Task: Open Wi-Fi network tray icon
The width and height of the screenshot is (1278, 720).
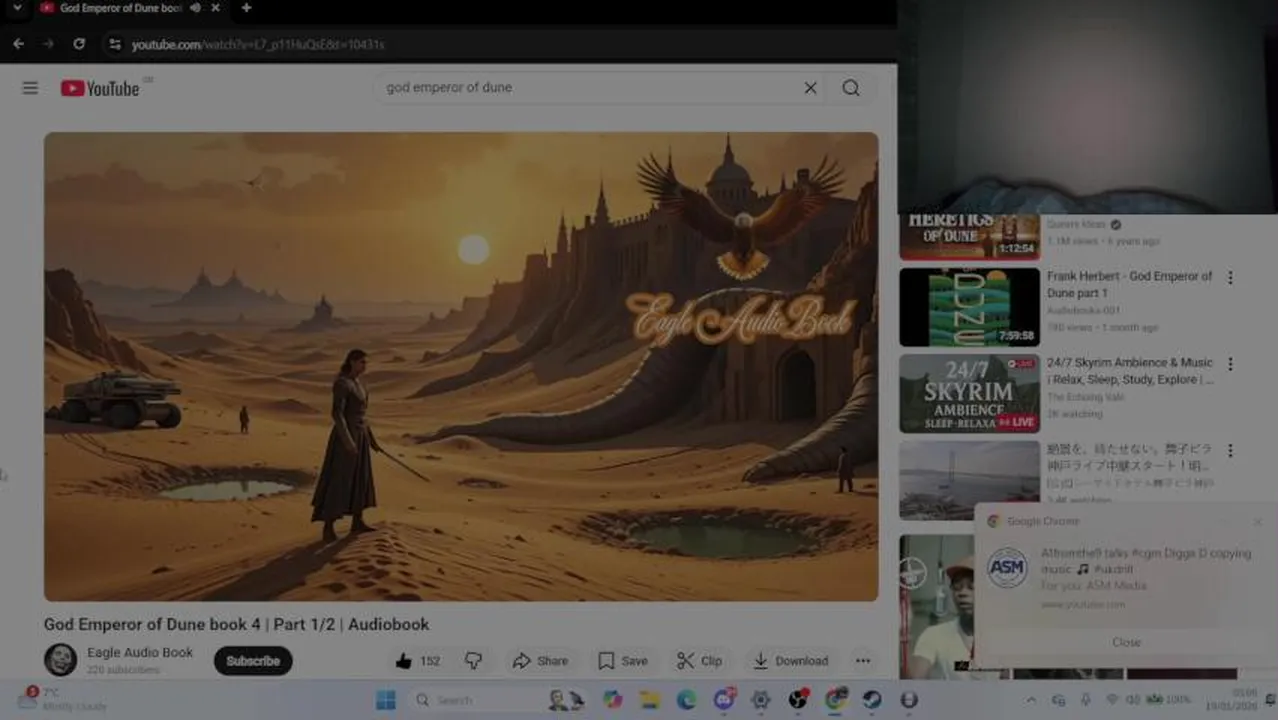Action: [1112, 700]
